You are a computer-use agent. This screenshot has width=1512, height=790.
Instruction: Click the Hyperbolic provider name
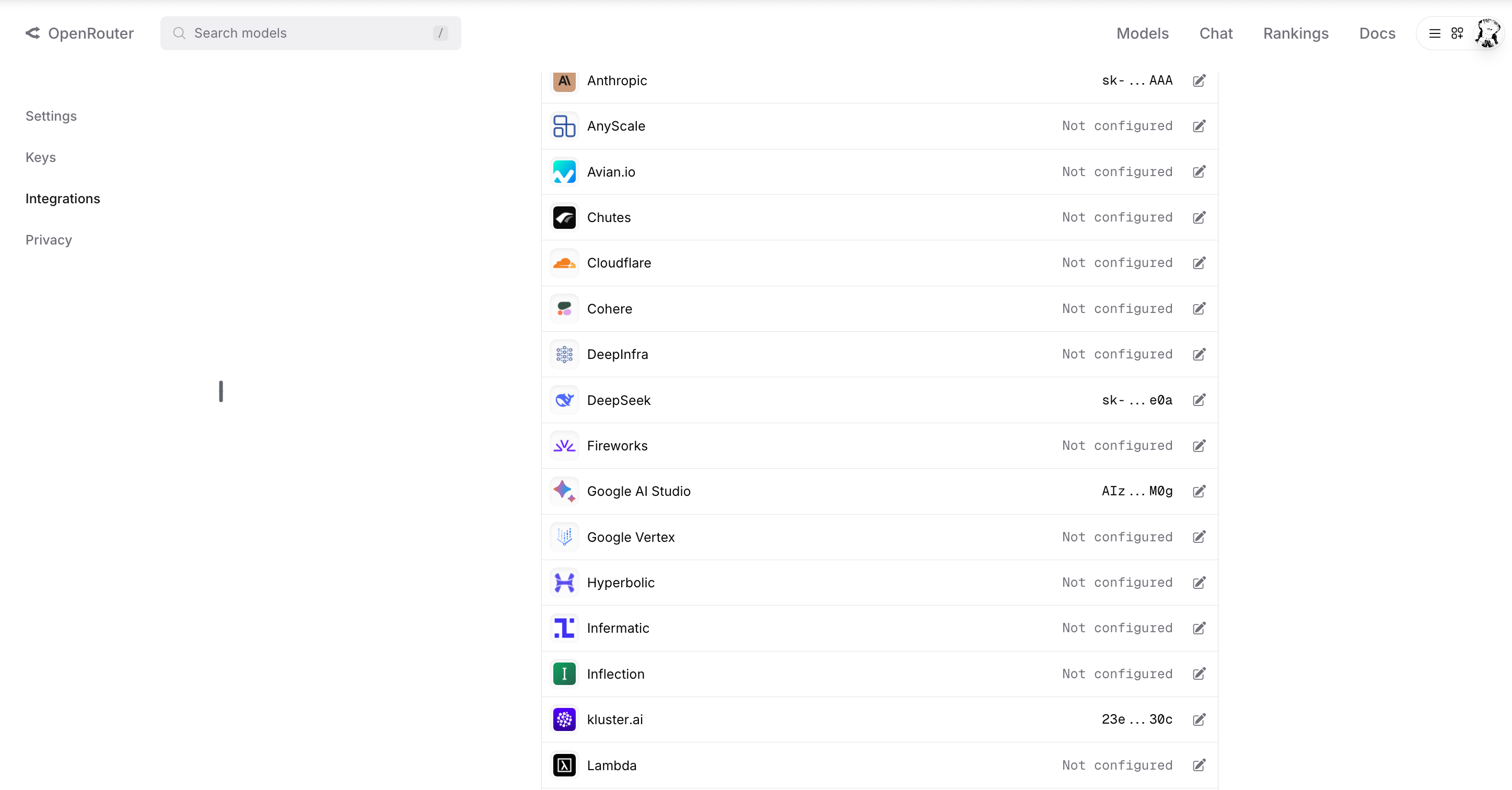click(x=620, y=583)
